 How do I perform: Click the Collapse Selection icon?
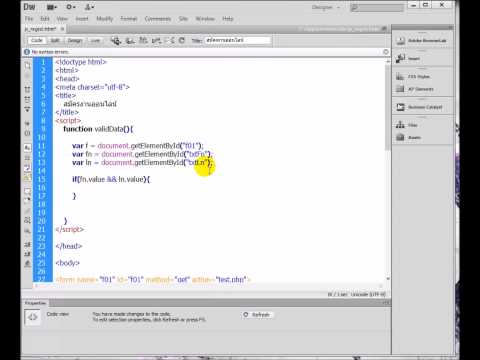click(27, 99)
